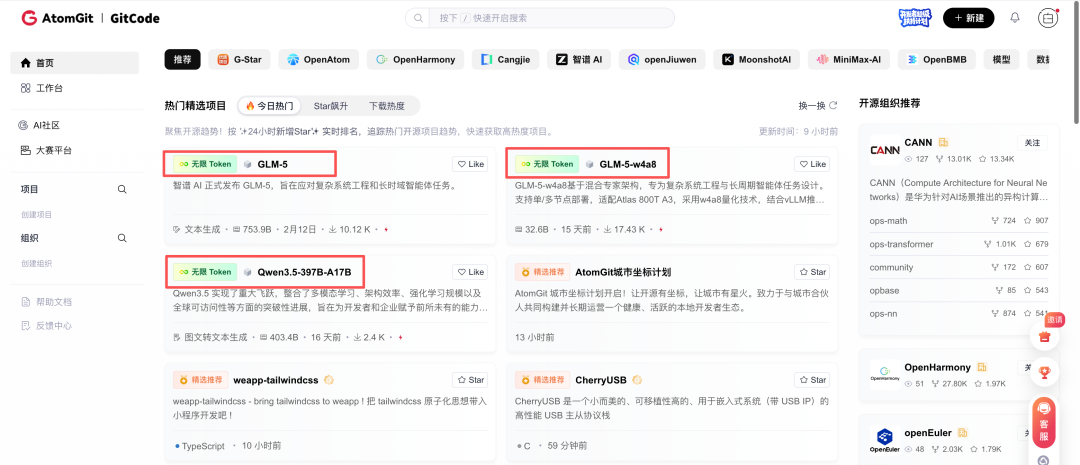Screen dimensions: 1080x465
Task: Open the user avatar menu
Action: point(1048,19)
